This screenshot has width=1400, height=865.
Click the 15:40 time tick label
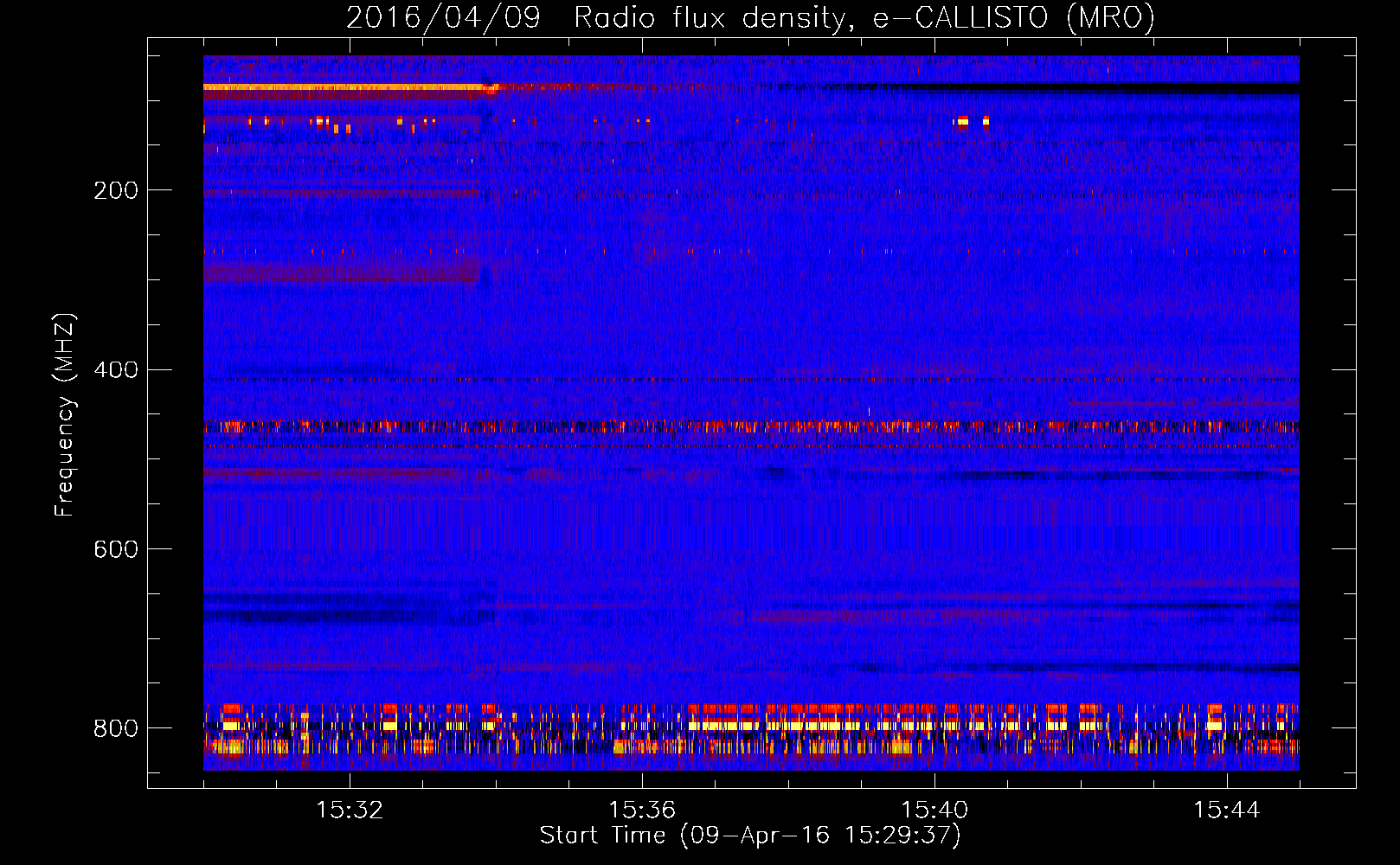[934, 811]
